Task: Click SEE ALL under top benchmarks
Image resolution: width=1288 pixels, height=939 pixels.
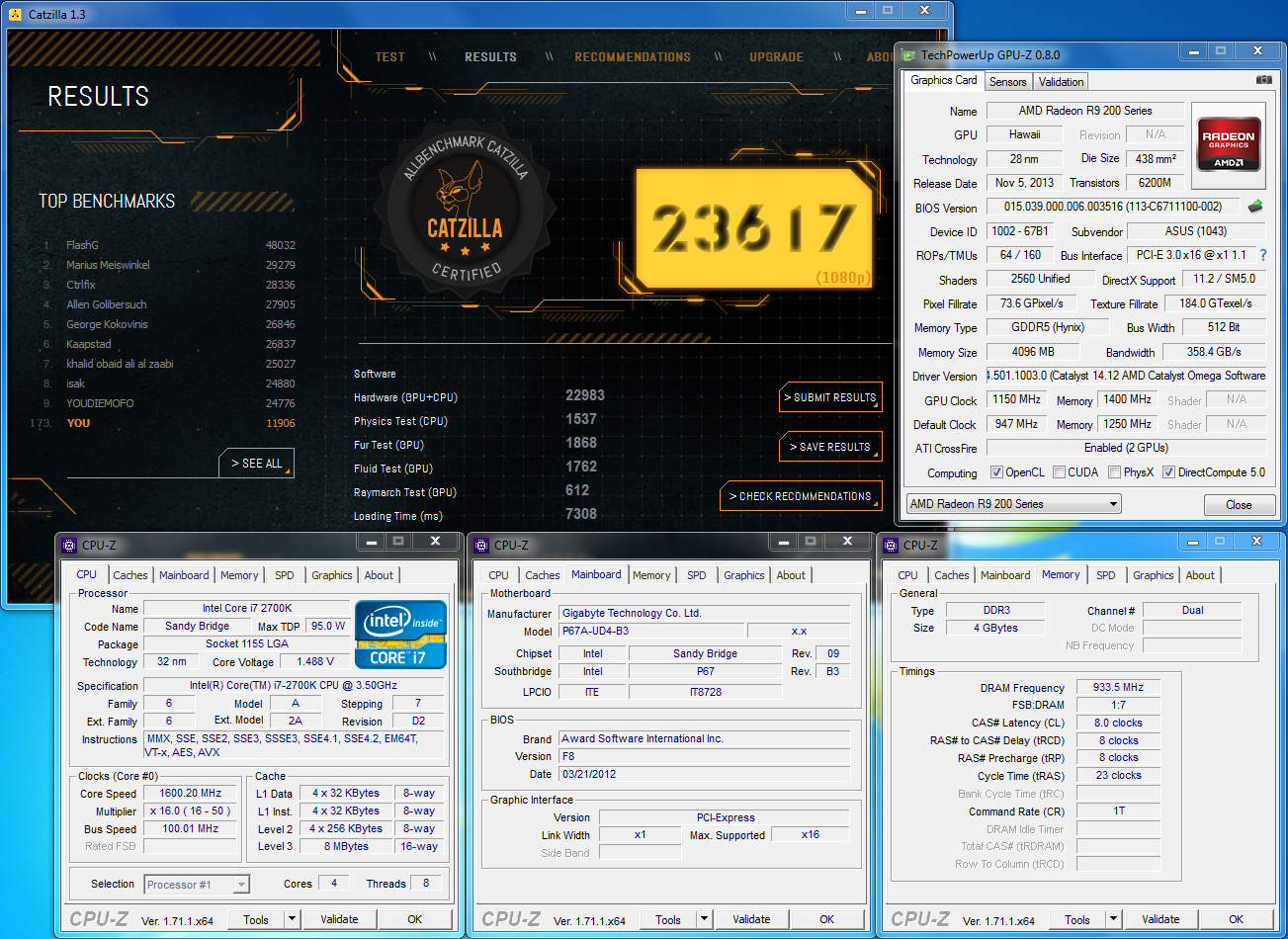Action: click(257, 463)
